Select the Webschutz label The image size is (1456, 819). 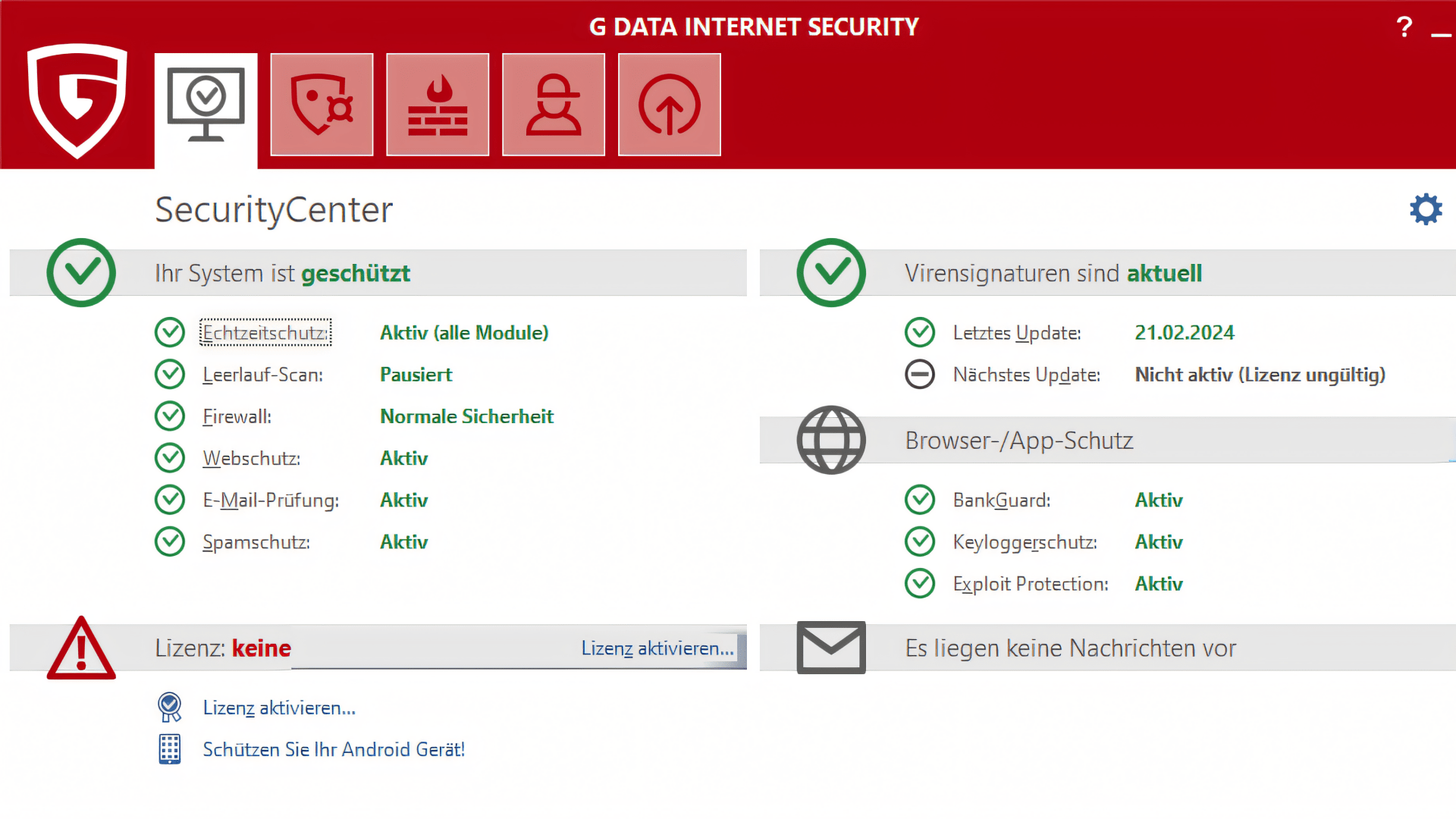[x=251, y=458]
